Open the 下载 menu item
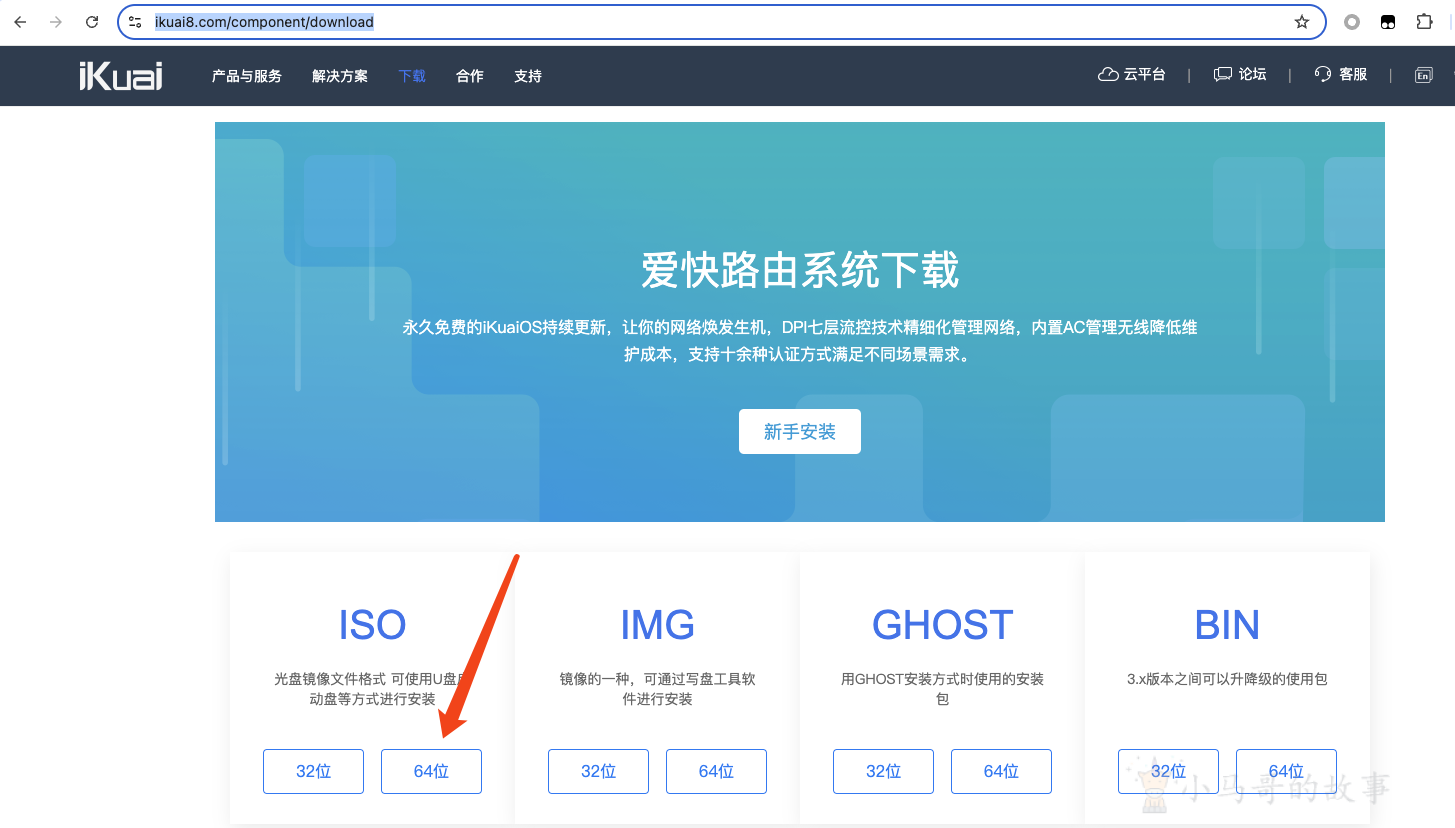This screenshot has height=828, width=1455. [412, 76]
